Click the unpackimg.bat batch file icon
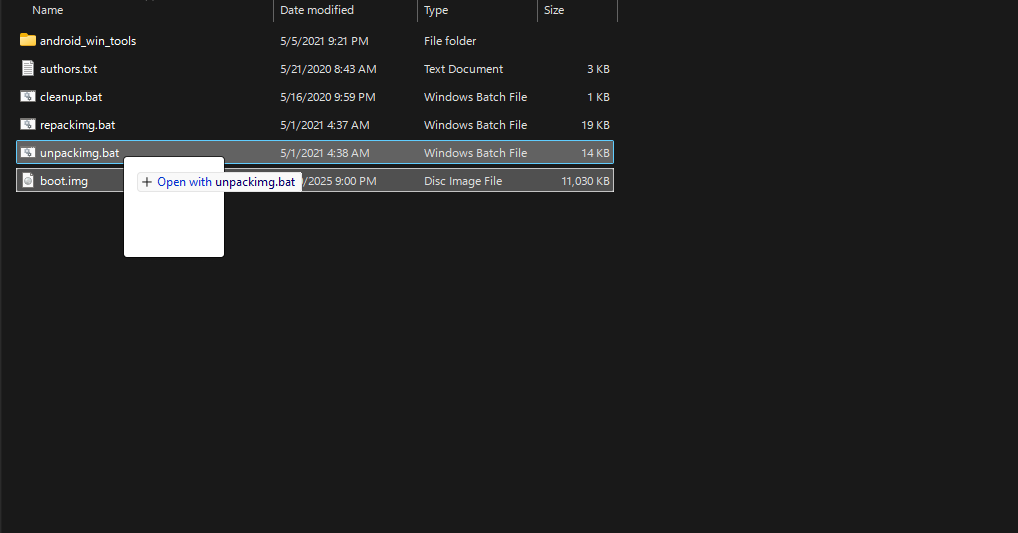The width and height of the screenshot is (1018, 533). coord(27,153)
